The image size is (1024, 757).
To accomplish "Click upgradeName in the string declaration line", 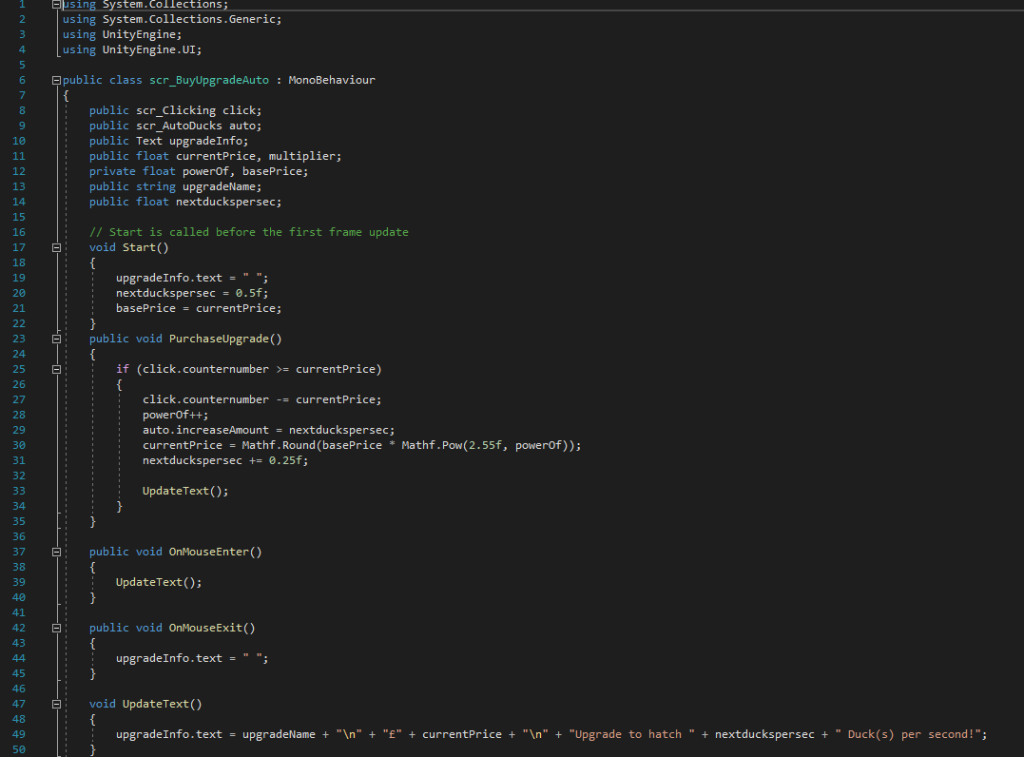I will [221, 186].
